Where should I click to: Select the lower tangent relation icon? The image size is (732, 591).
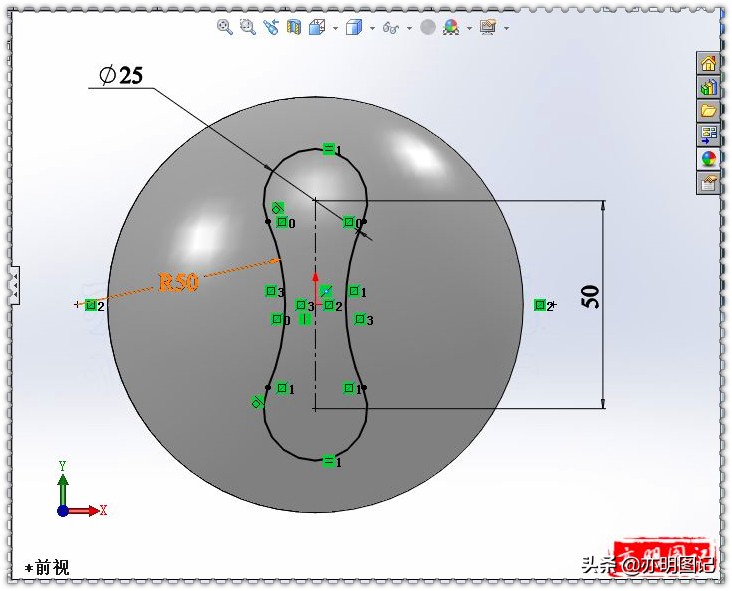258,401
